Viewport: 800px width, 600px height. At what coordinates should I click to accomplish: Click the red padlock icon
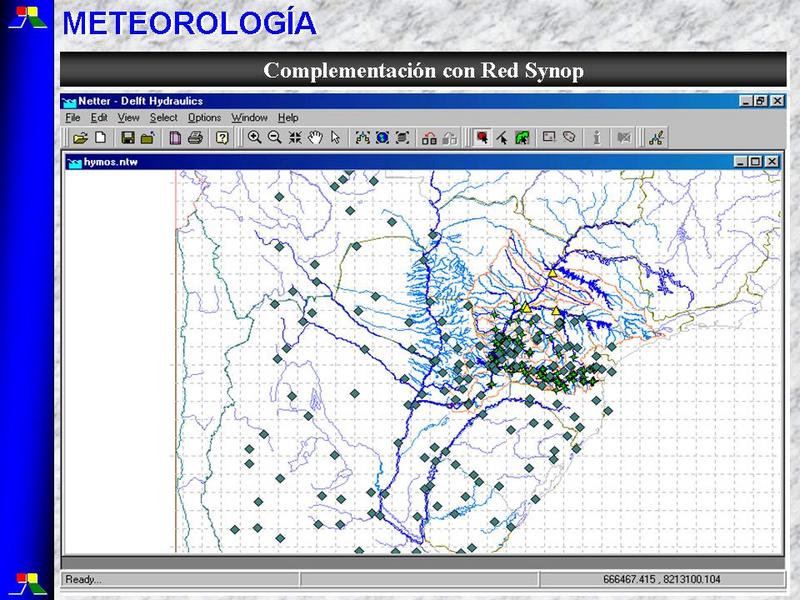[x=429, y=138]
